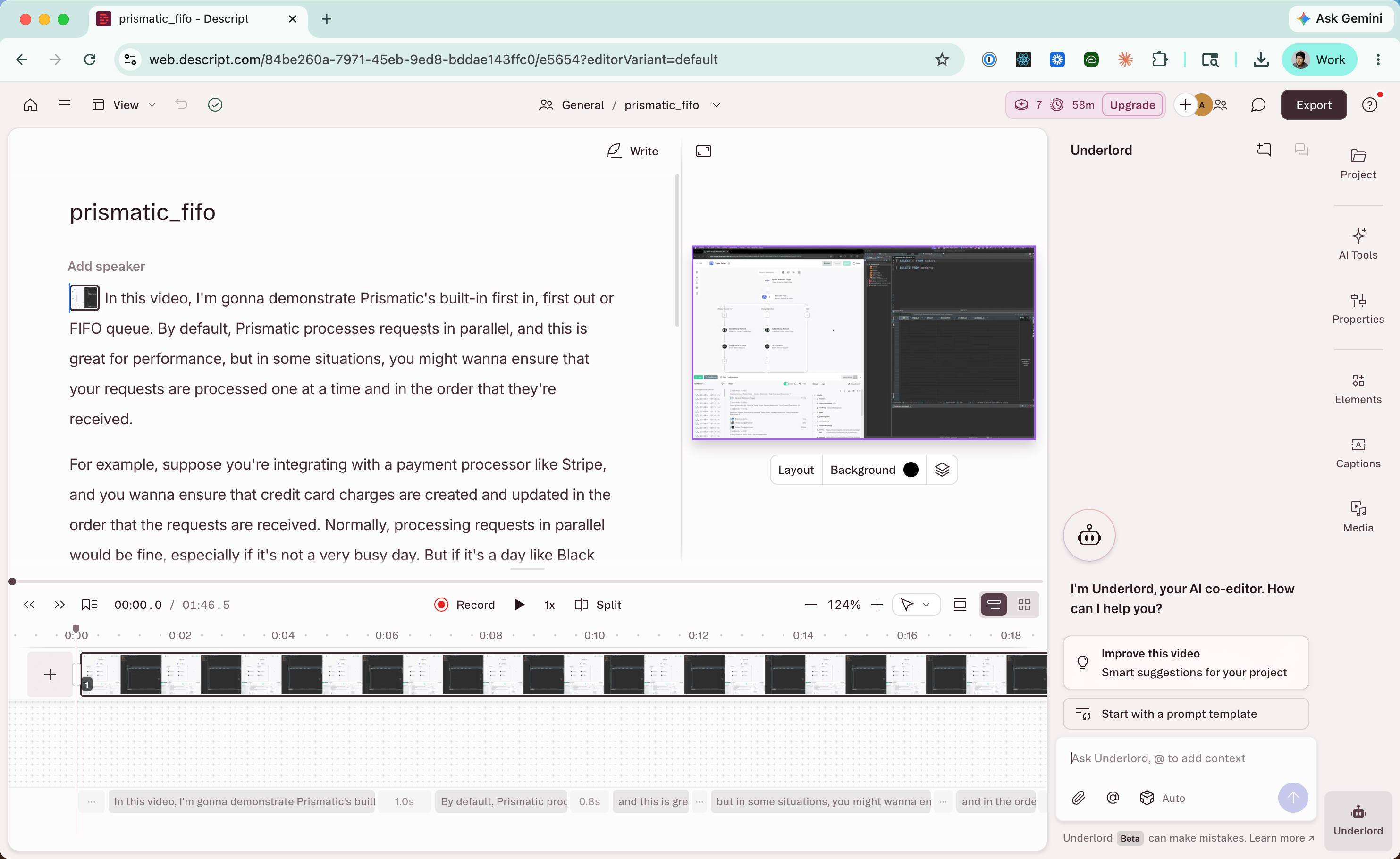Select Improve this video suggestion
The image size is (1400, 859).
(1185, 663)
